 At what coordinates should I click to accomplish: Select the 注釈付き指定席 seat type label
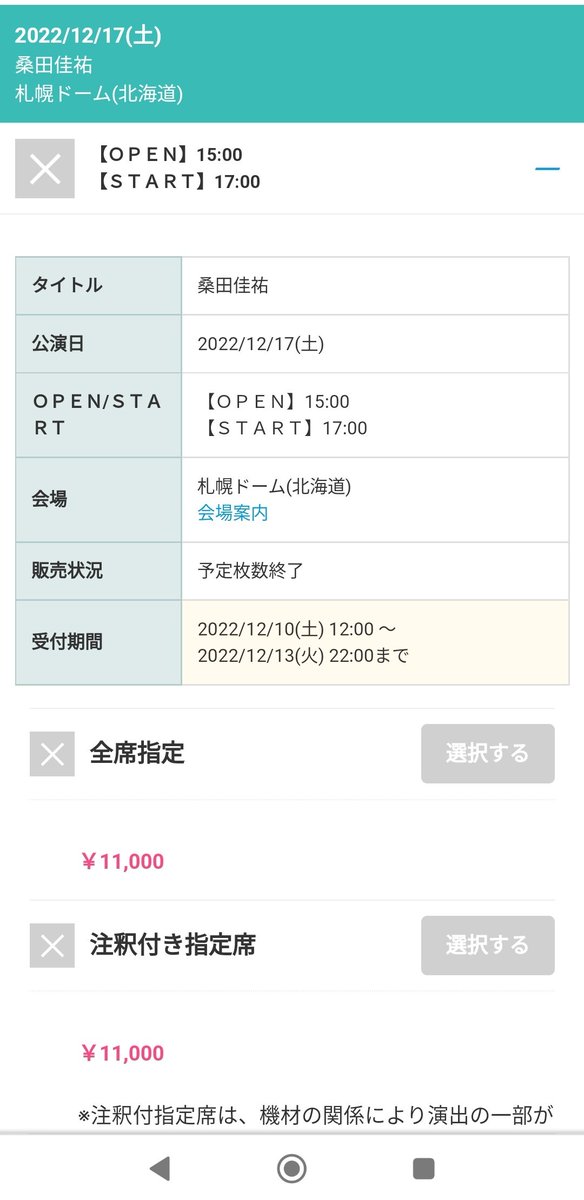(x=173, y=945)
